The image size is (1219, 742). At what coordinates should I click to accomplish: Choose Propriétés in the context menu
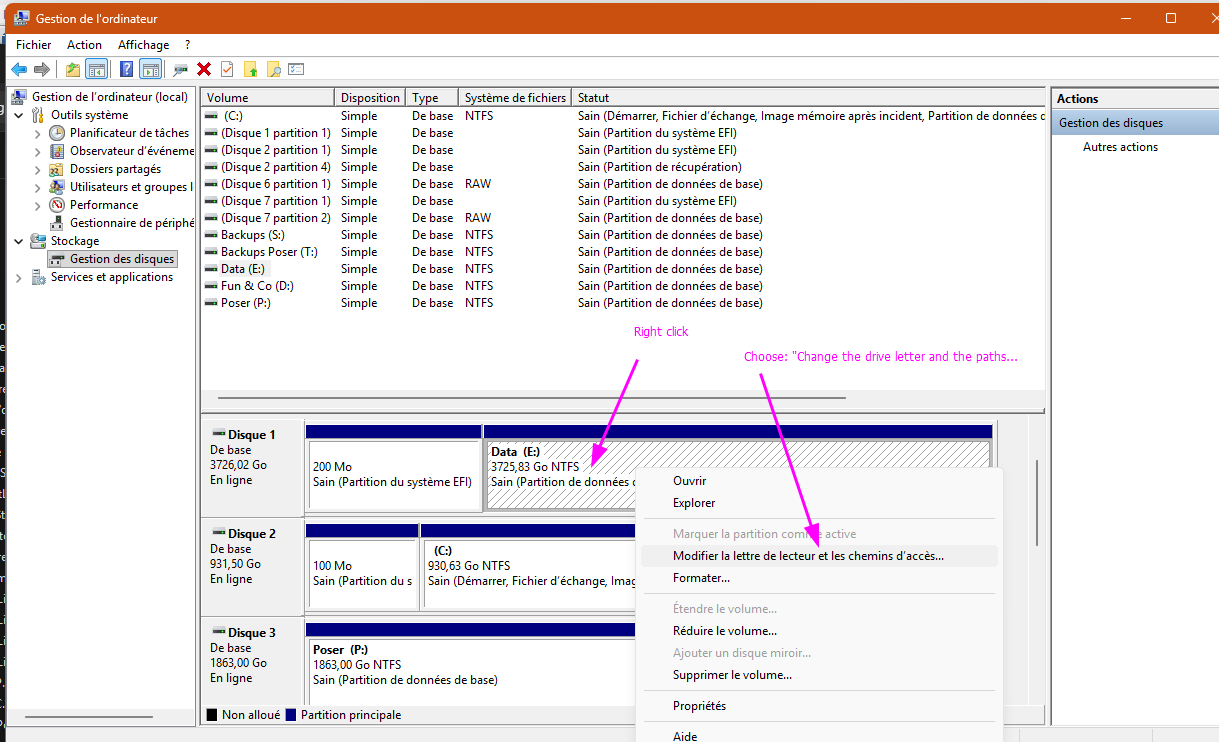pyautogui.click(x=699, y=706)
